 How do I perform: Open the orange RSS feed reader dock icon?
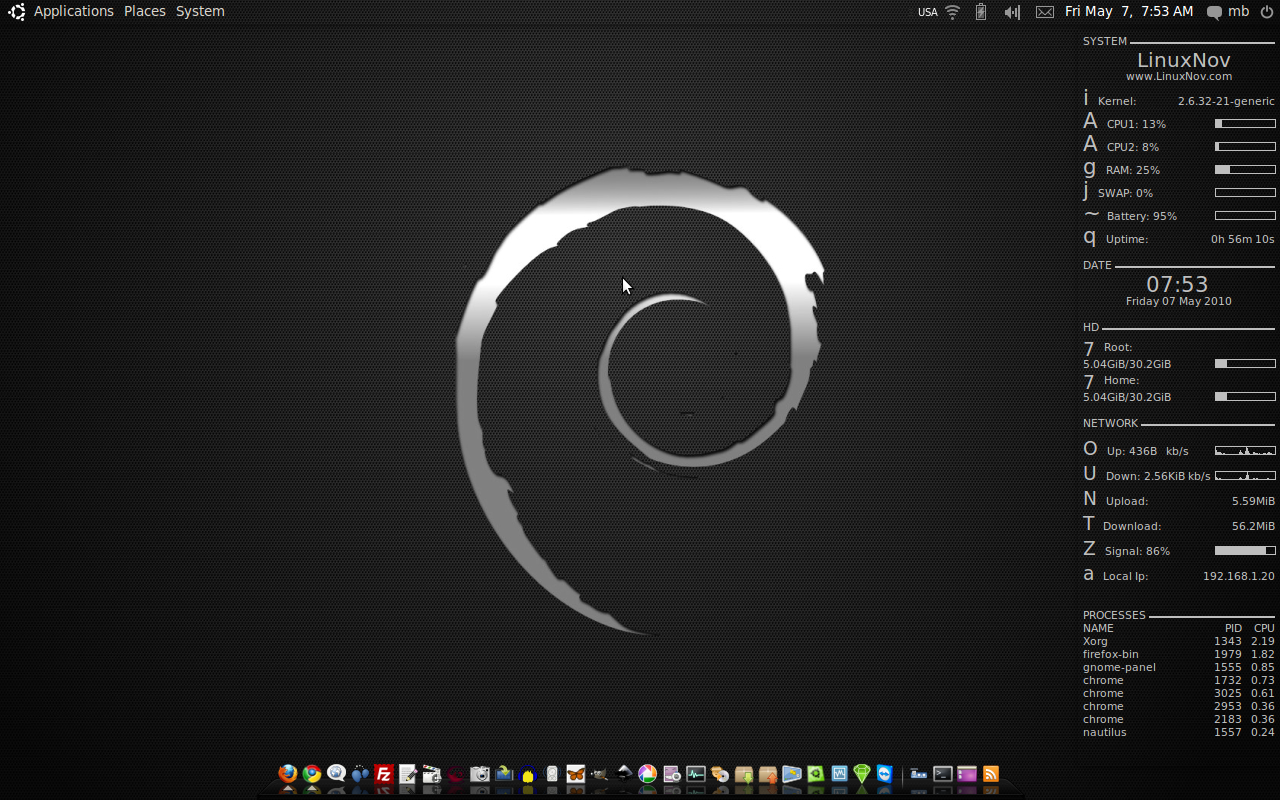[990, 774]
